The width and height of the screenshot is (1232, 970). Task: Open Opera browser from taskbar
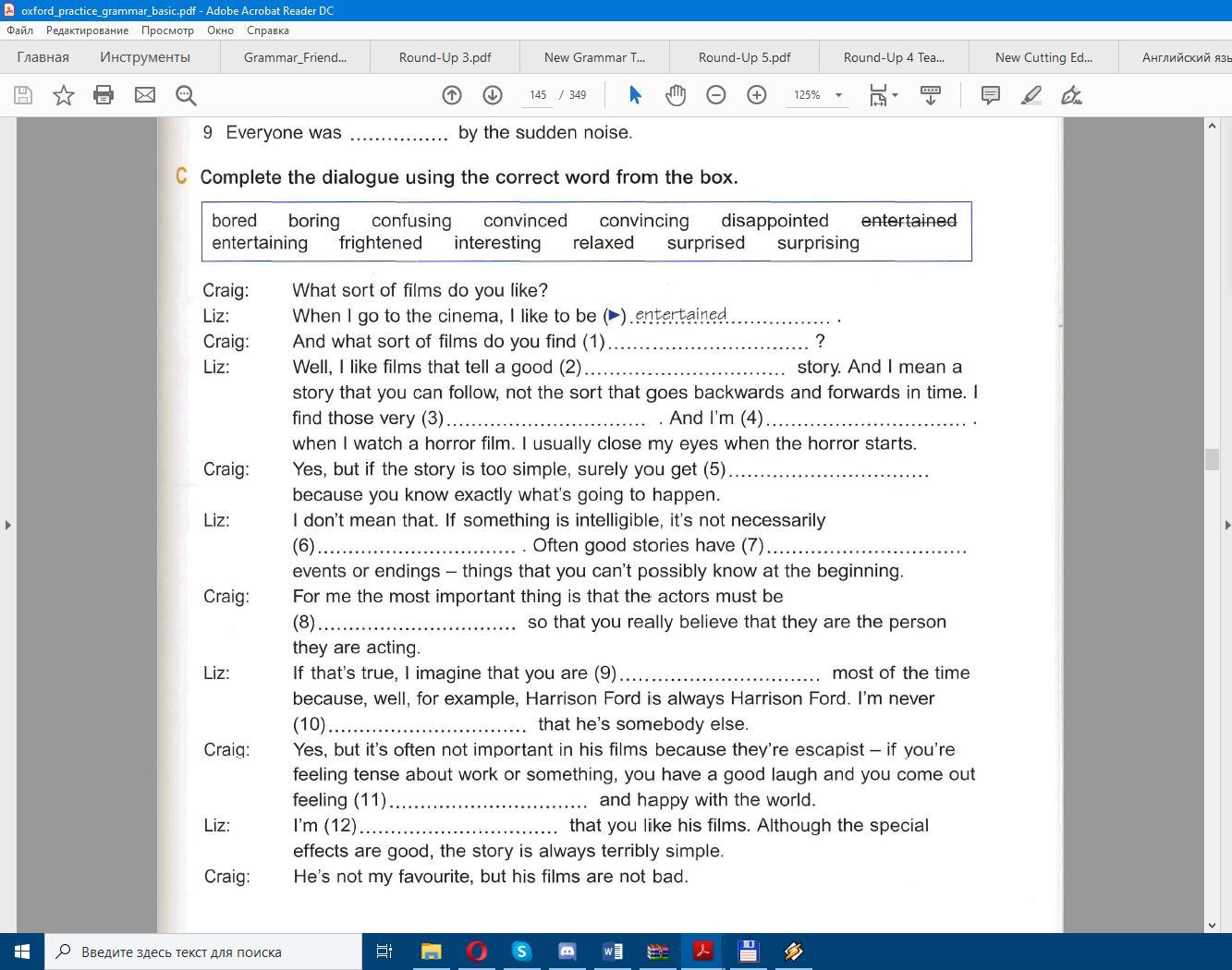click(477, 952)
